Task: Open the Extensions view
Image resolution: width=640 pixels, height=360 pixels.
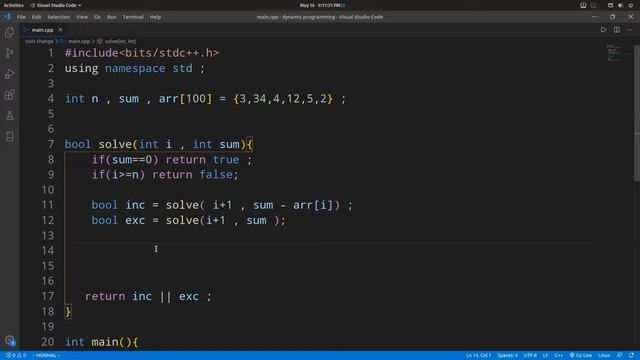Action: pos(9,95)
